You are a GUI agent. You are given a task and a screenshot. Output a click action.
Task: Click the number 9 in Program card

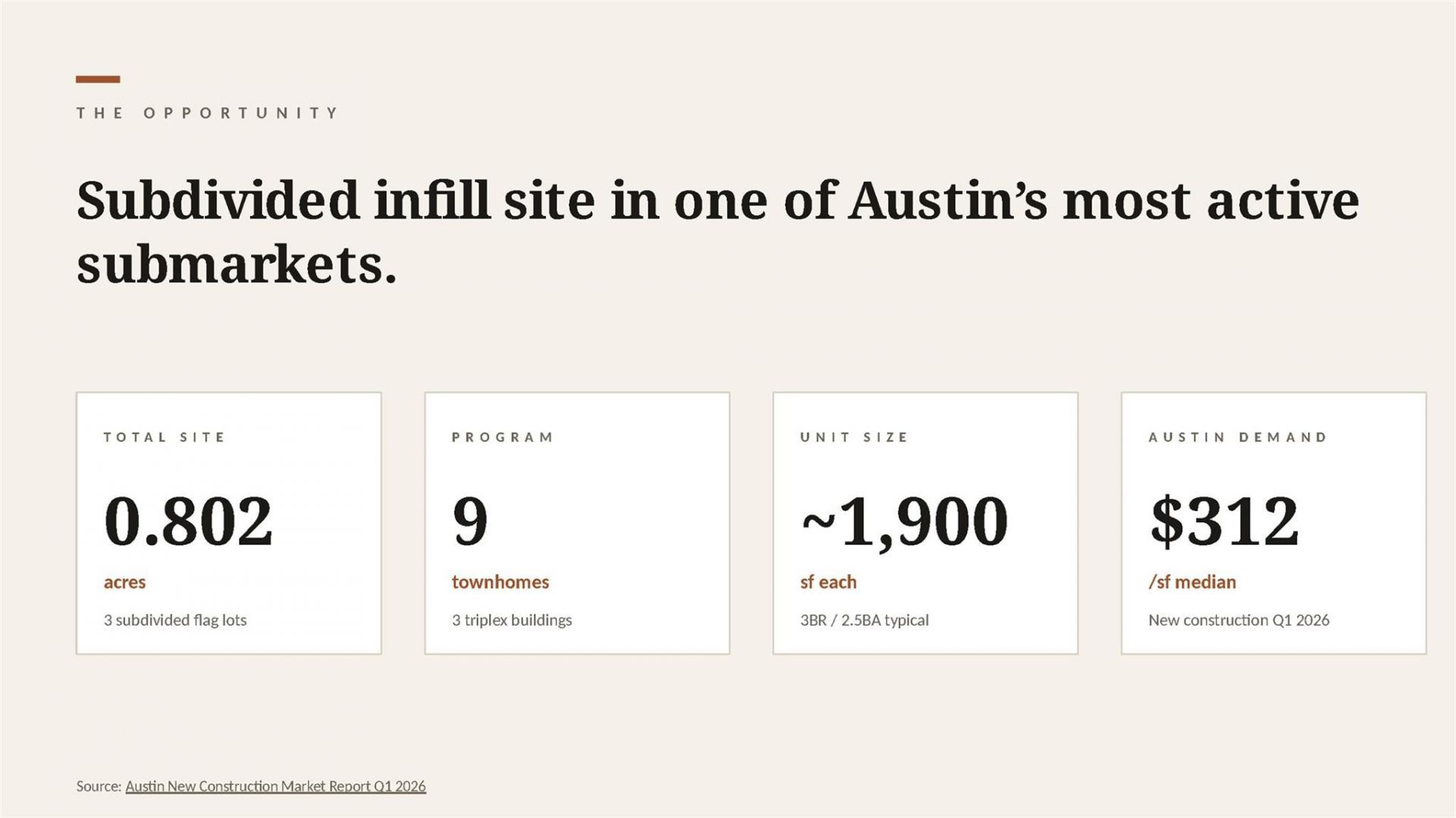[470, 521]
